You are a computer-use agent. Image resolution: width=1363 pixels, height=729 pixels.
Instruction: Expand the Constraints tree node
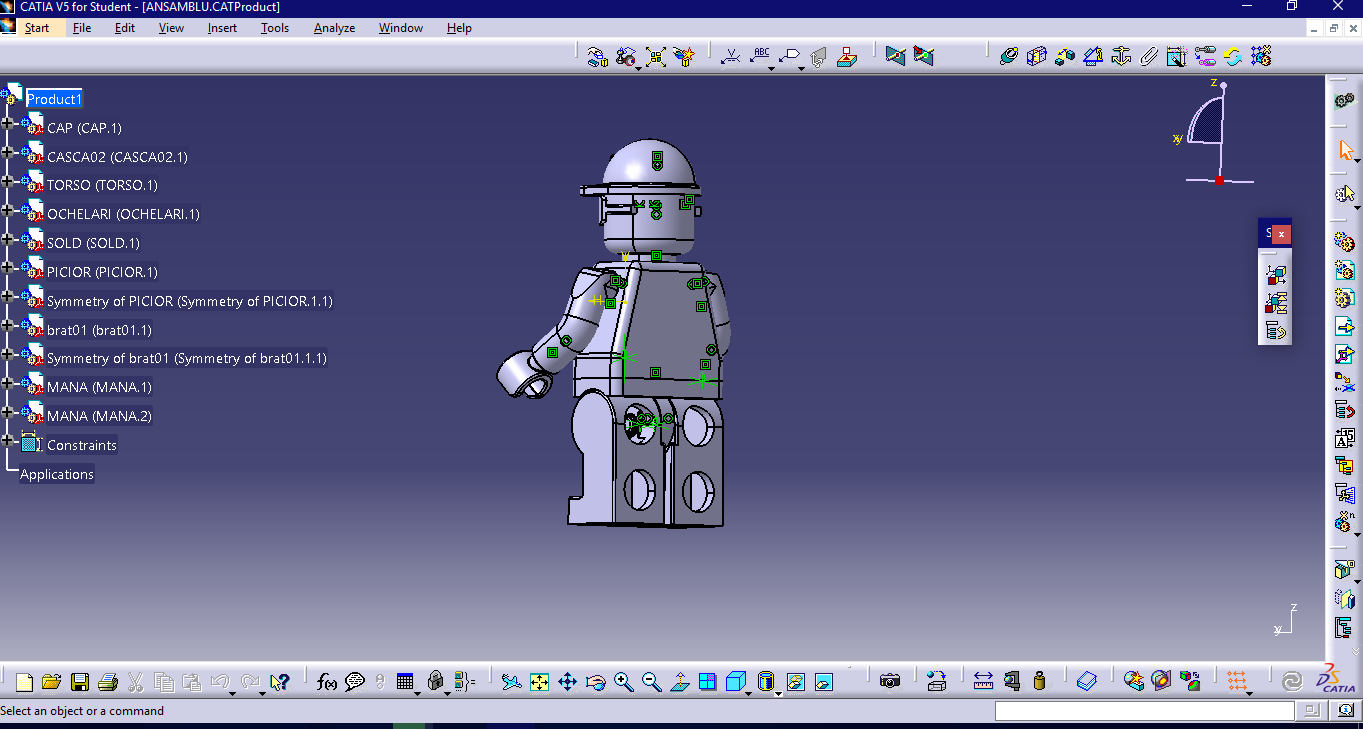tap(8, 441)
